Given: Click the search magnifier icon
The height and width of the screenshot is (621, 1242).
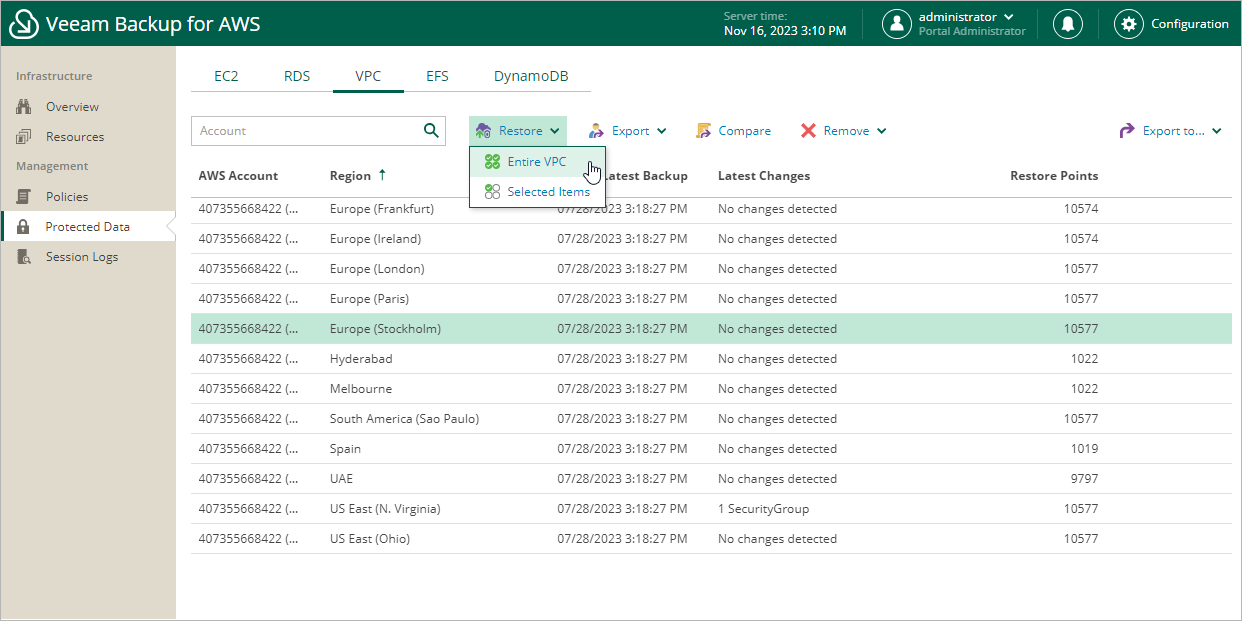Looking at the screenshot, I should point(431,130).
